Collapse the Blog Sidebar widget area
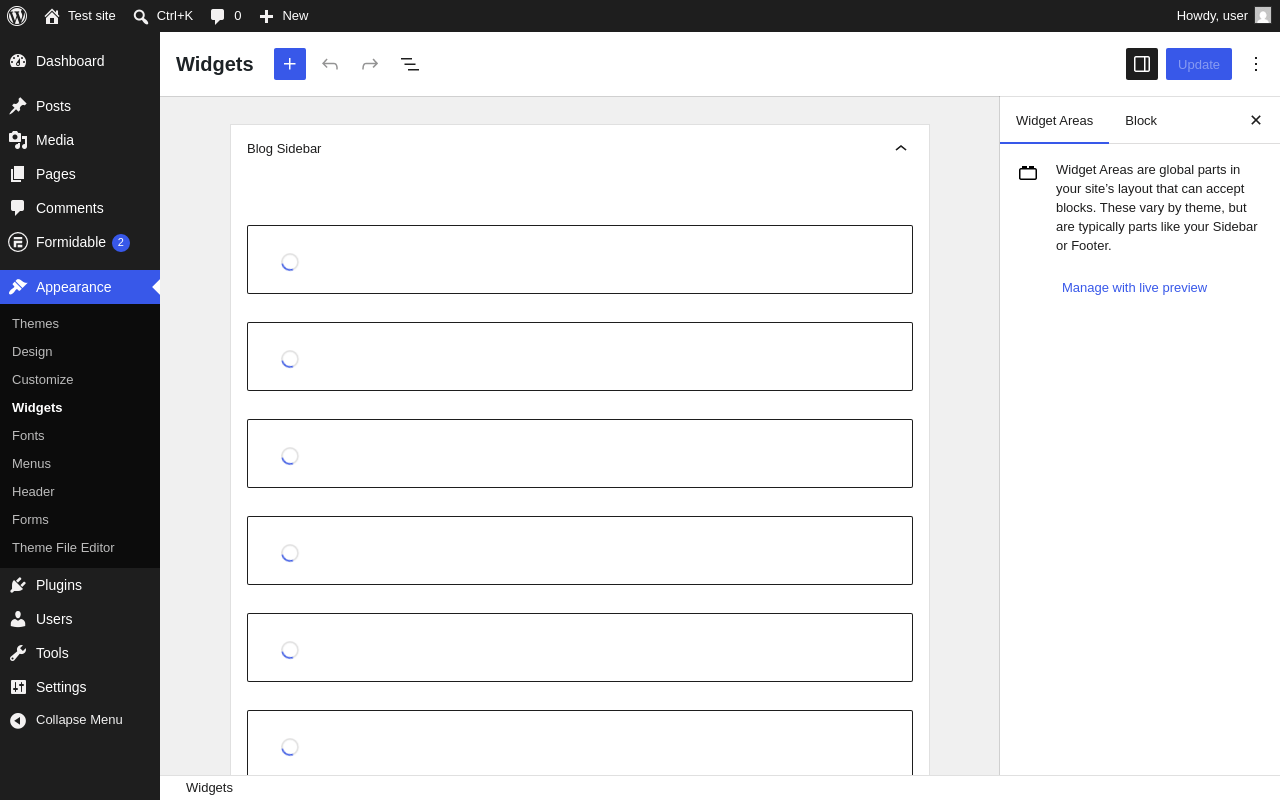The width and height of the screenshot is (1280, 800). click(x=901, y=148)
